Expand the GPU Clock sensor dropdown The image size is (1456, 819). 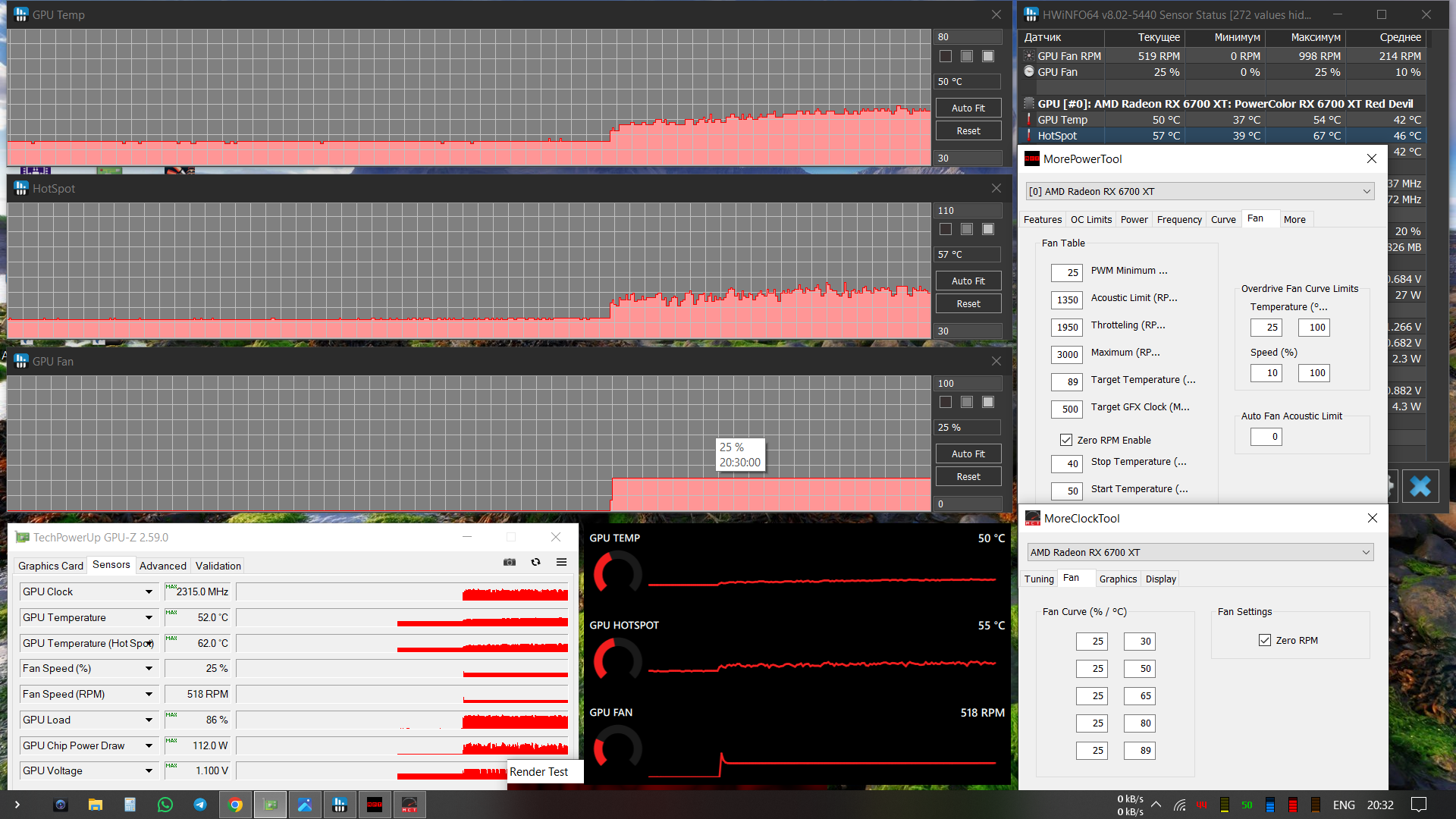(149, 591)
